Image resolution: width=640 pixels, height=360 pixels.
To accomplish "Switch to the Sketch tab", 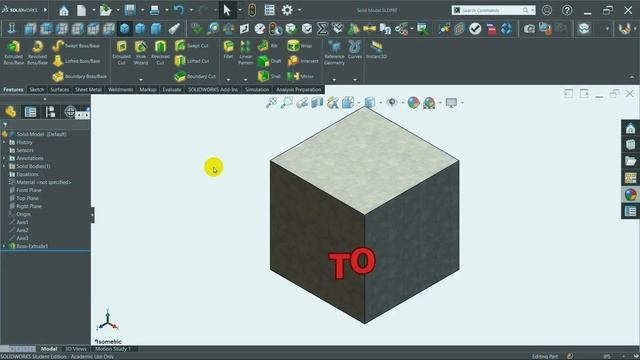I will pos(36,89).
